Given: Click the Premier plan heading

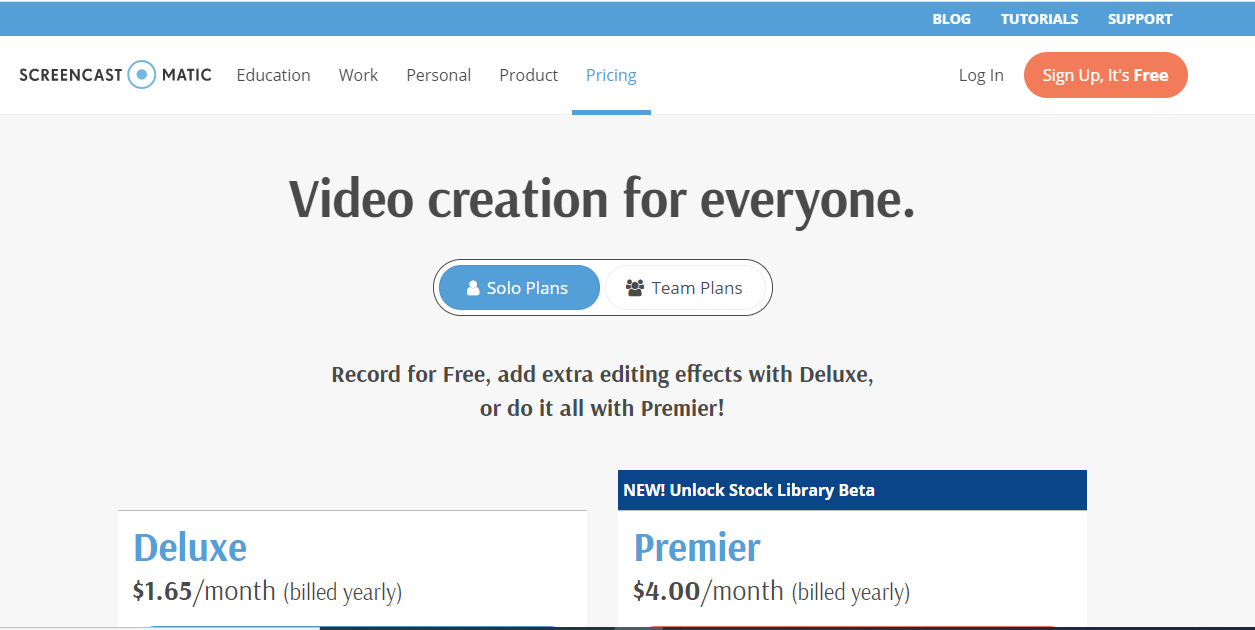Looking at the screenshot, I should [697, 547].
